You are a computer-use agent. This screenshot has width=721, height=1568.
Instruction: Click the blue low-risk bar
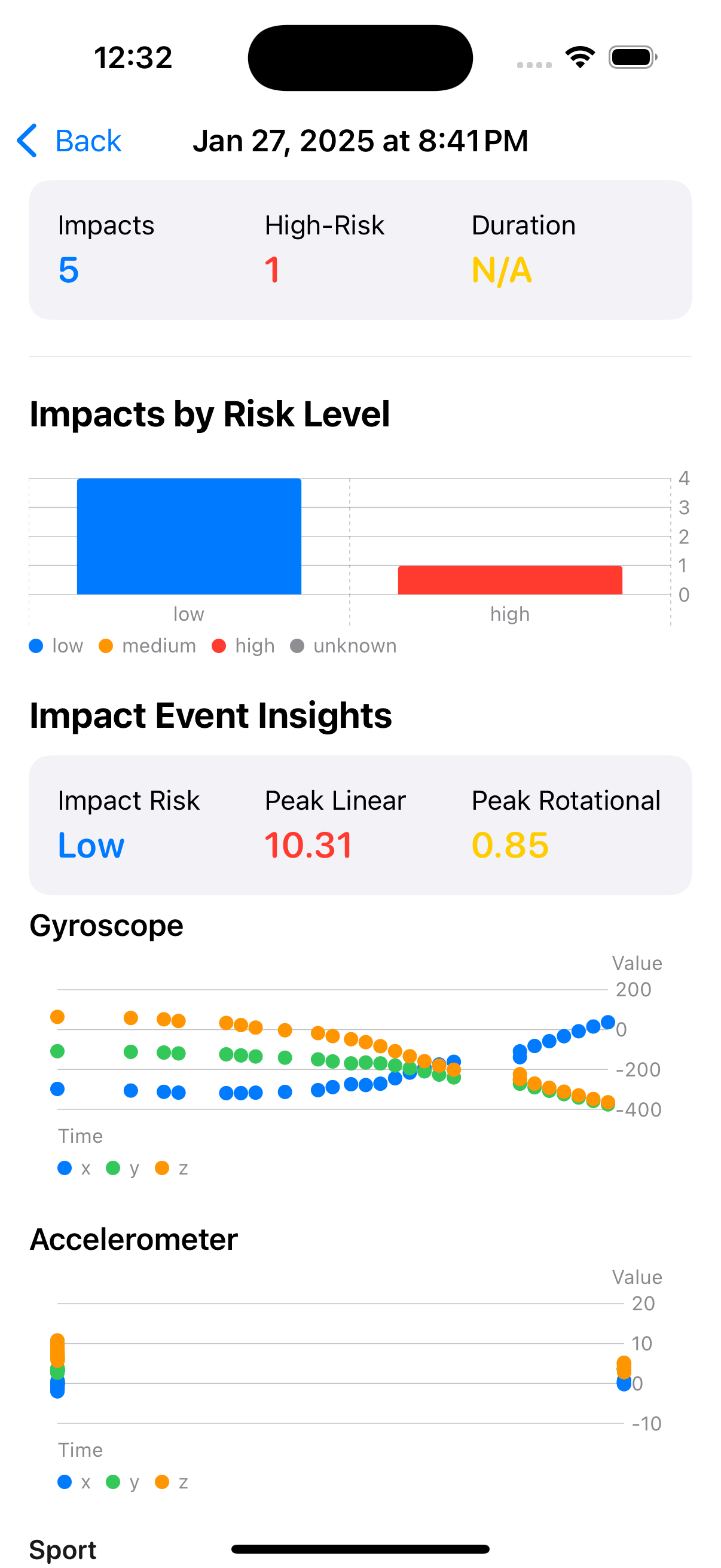[188, 536]
